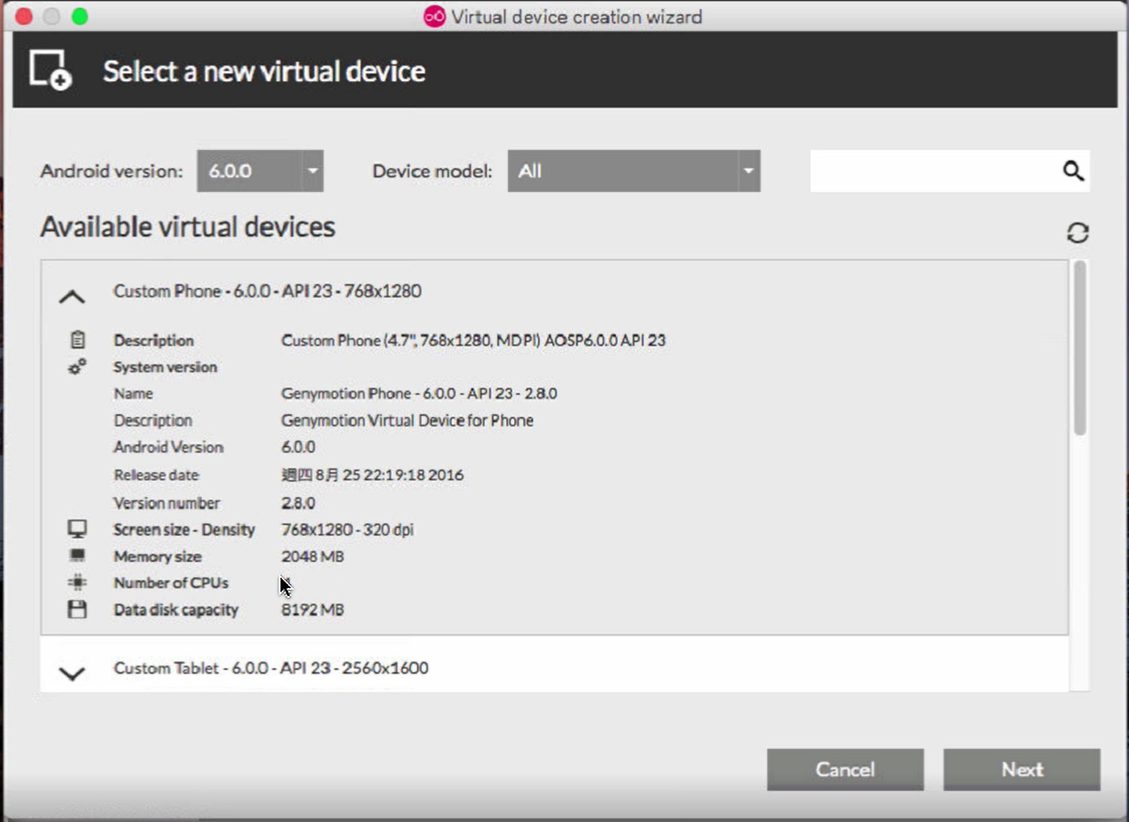The image size is (1129, 822).
Task: Click the Number of CPUs label
Action: coord(171,583)
